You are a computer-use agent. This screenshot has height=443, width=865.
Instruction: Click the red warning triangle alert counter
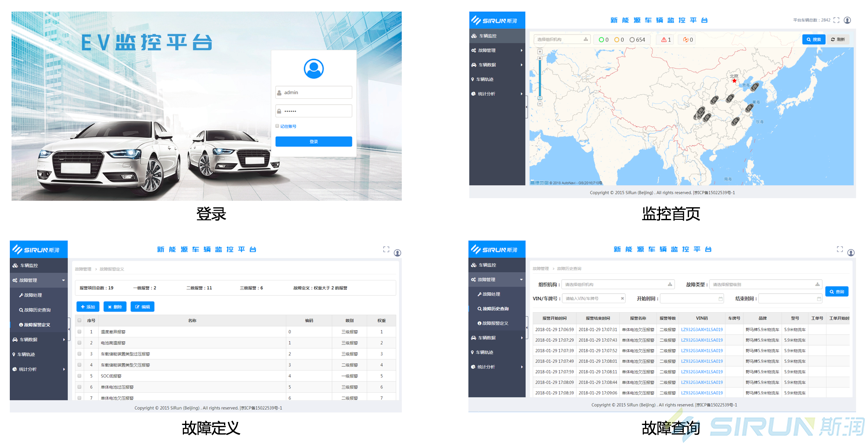(666, 40)
